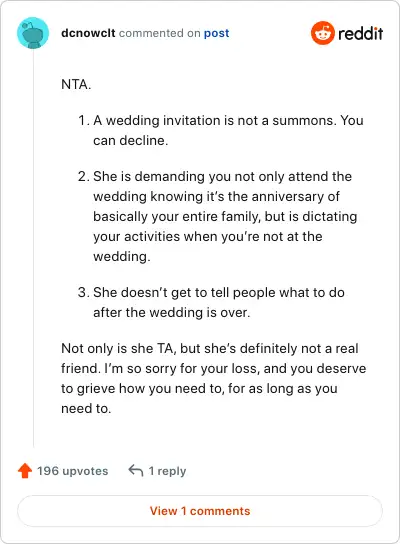Click the list number "3." marker
The height and width of the screenshot is (544, 400).
(x=84, y=292)
